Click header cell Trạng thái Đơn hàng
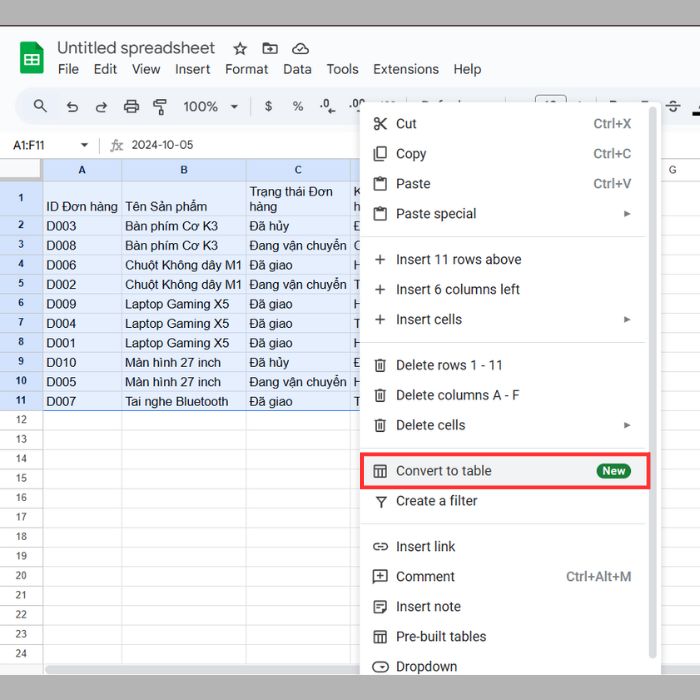This screenshot has height=700, width=700. [298, 198]
